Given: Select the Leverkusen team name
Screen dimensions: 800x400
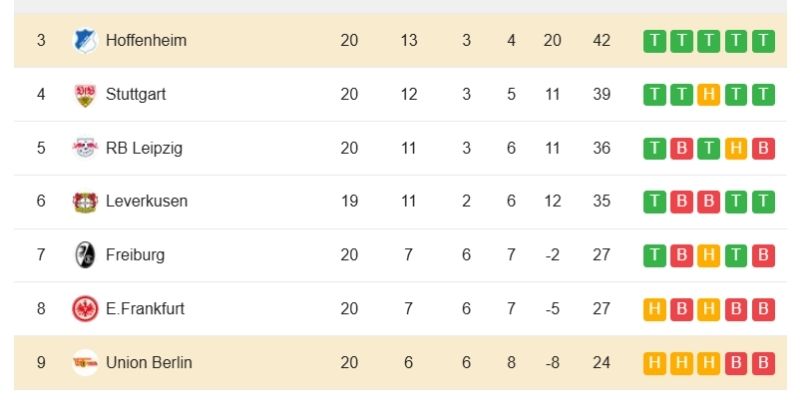Looking at the screenshot, I should pos(146,202).
